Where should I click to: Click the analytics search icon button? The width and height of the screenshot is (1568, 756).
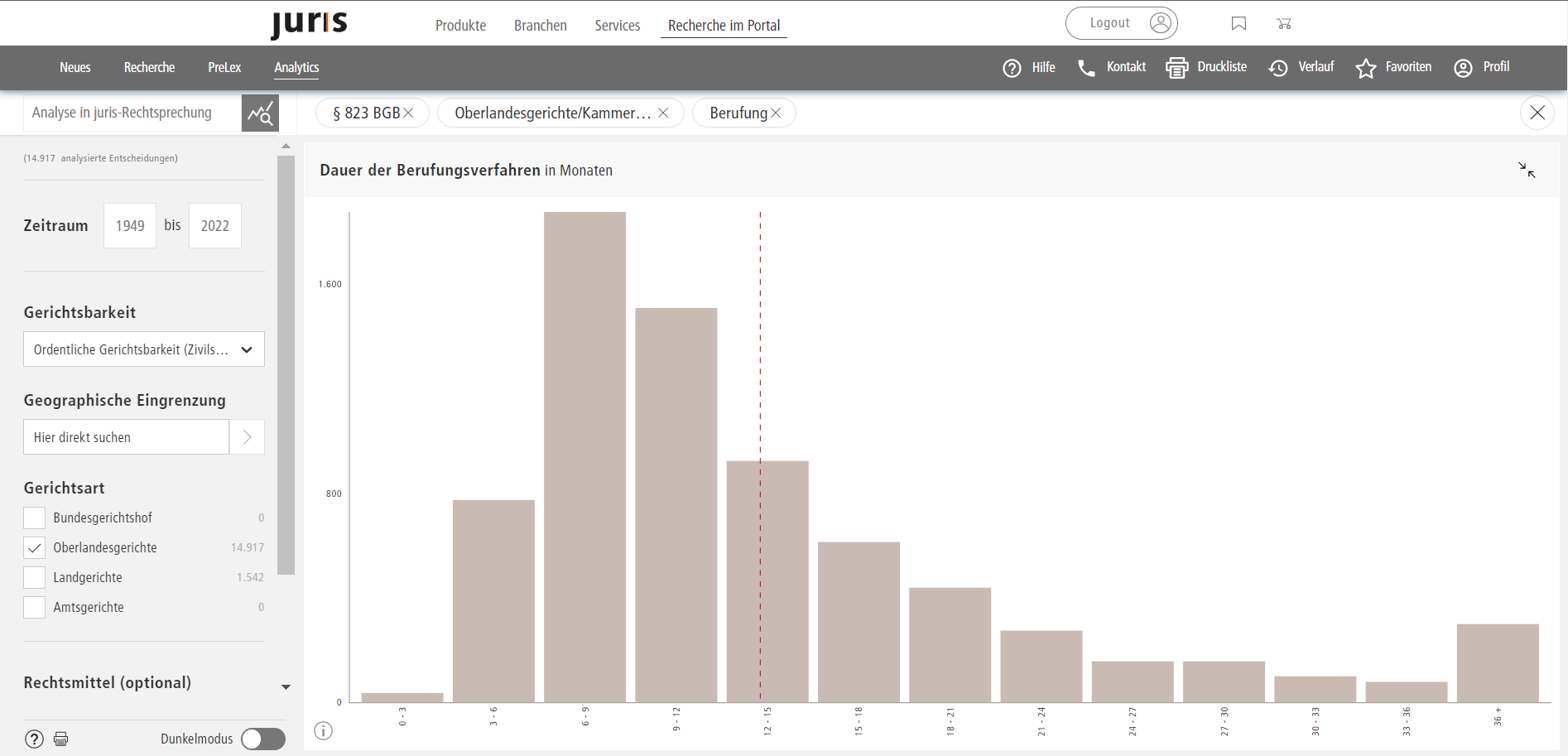coord(260,113)
